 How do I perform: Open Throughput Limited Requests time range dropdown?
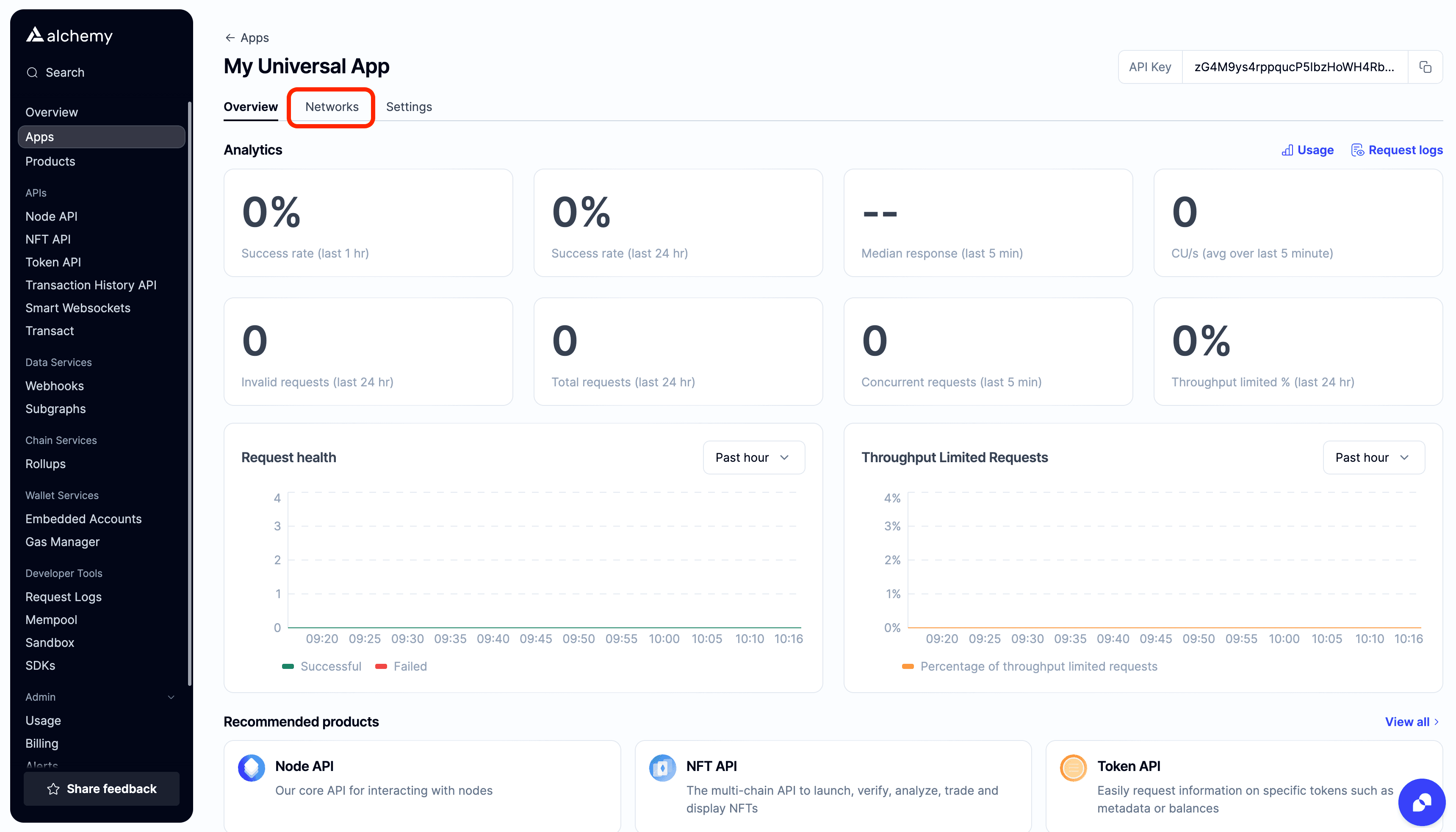pyautogui.click(x=1373, y=457)
